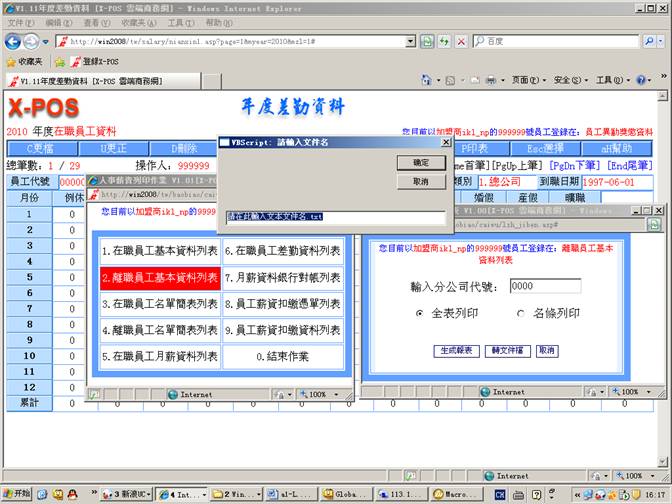Screen dimensions: 672x504
Task: Select the 全表列印 radio option
Action: (420, 313)
